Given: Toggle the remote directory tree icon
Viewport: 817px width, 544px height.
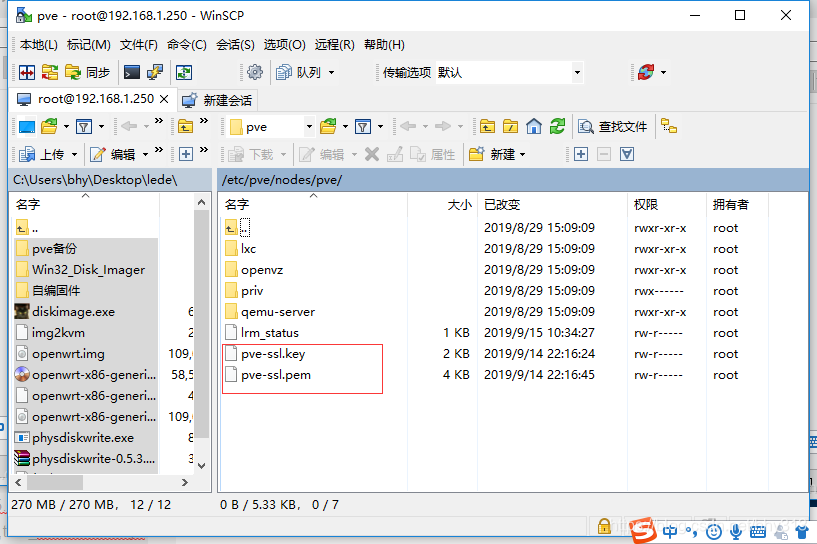Looking at the screenshot, I should [x=669, y=126].
